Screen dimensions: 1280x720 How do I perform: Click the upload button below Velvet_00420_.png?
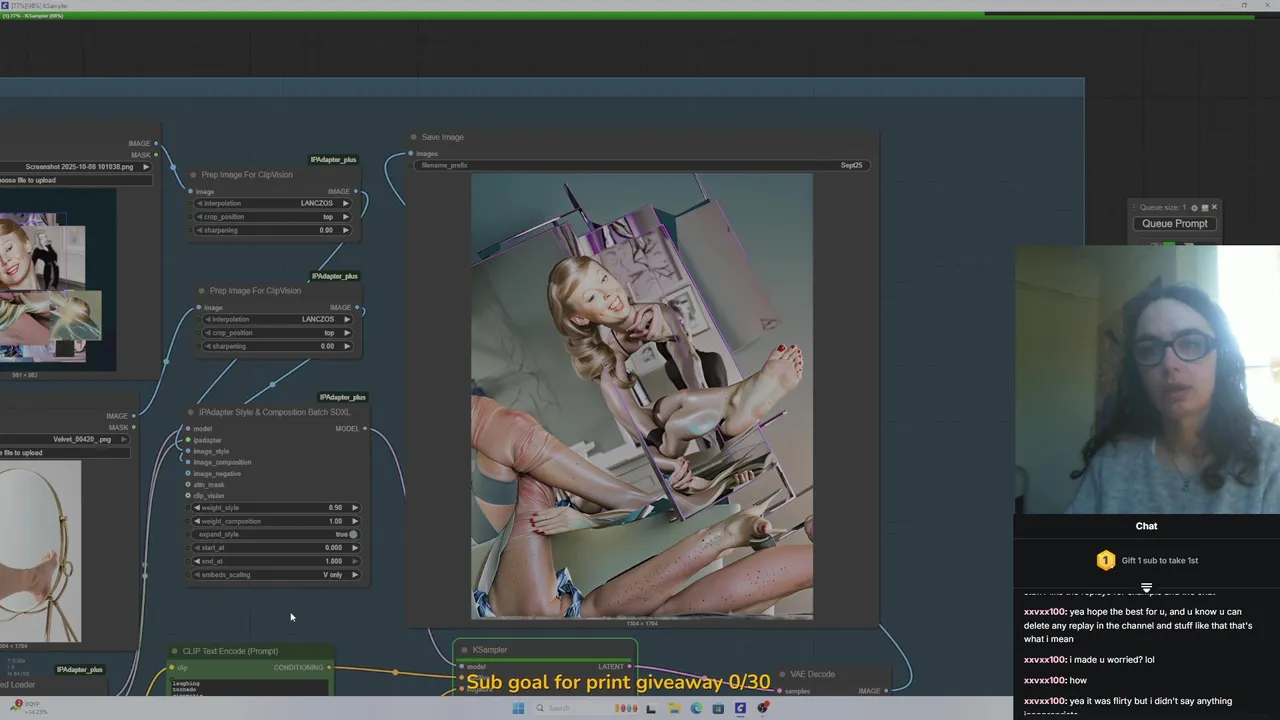(x=66, y=453)
